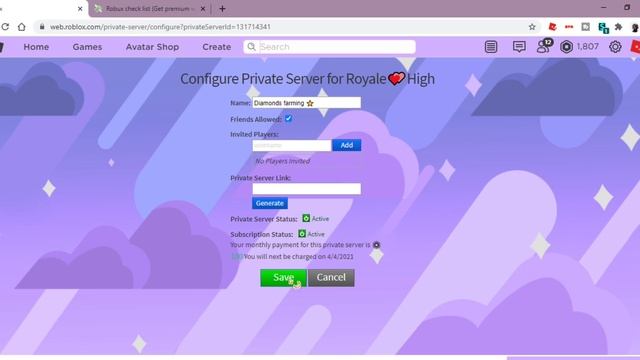
Task: Focus the server Name field
Action: point(307,103)
